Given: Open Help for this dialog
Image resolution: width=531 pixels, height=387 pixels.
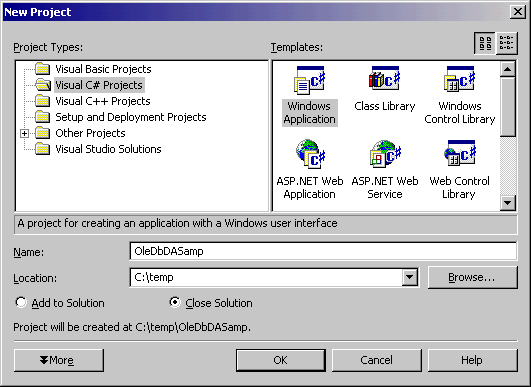Looking at the screenshot, I should (473, 360).
